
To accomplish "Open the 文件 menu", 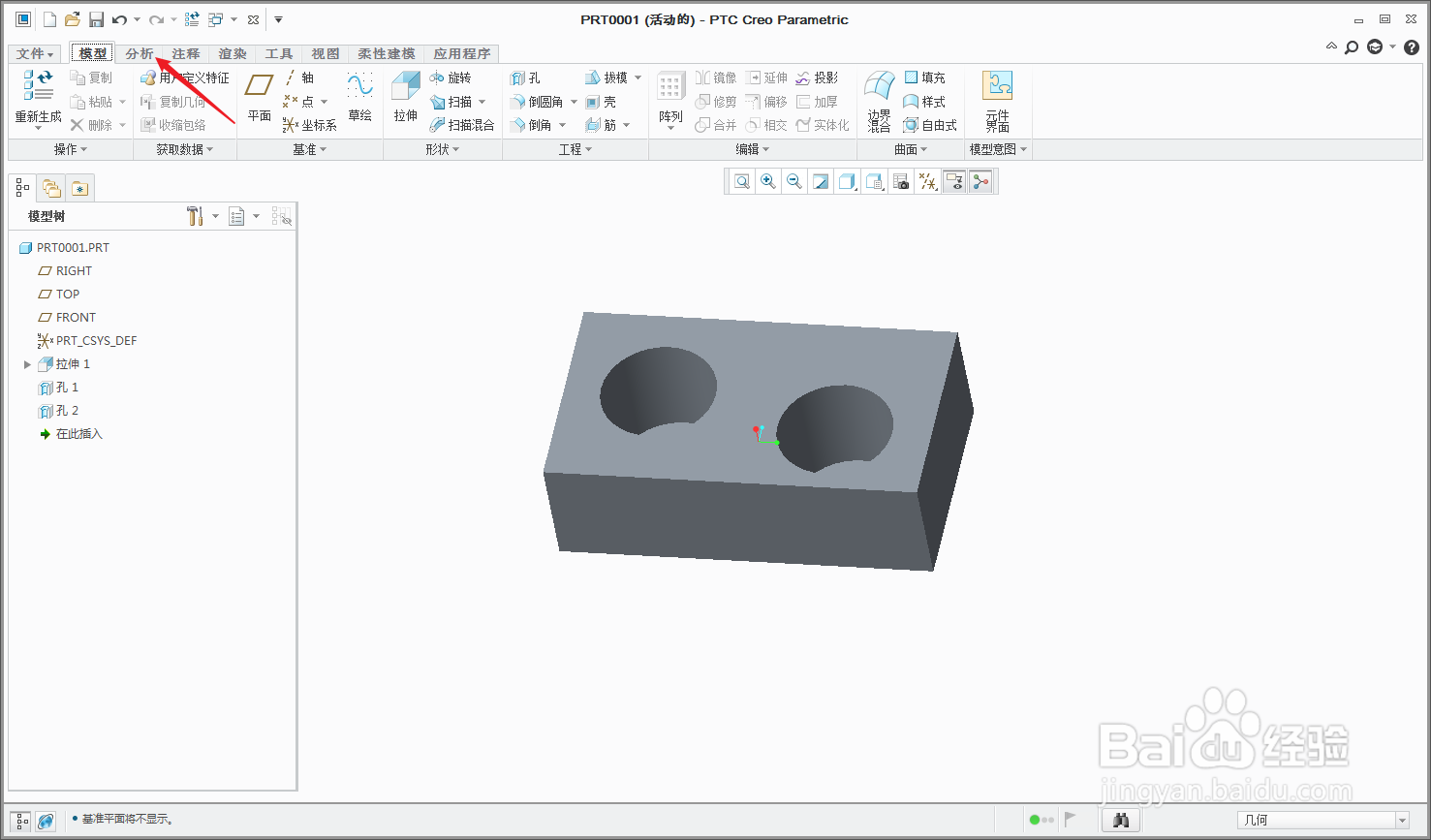I will pos(36,53).
